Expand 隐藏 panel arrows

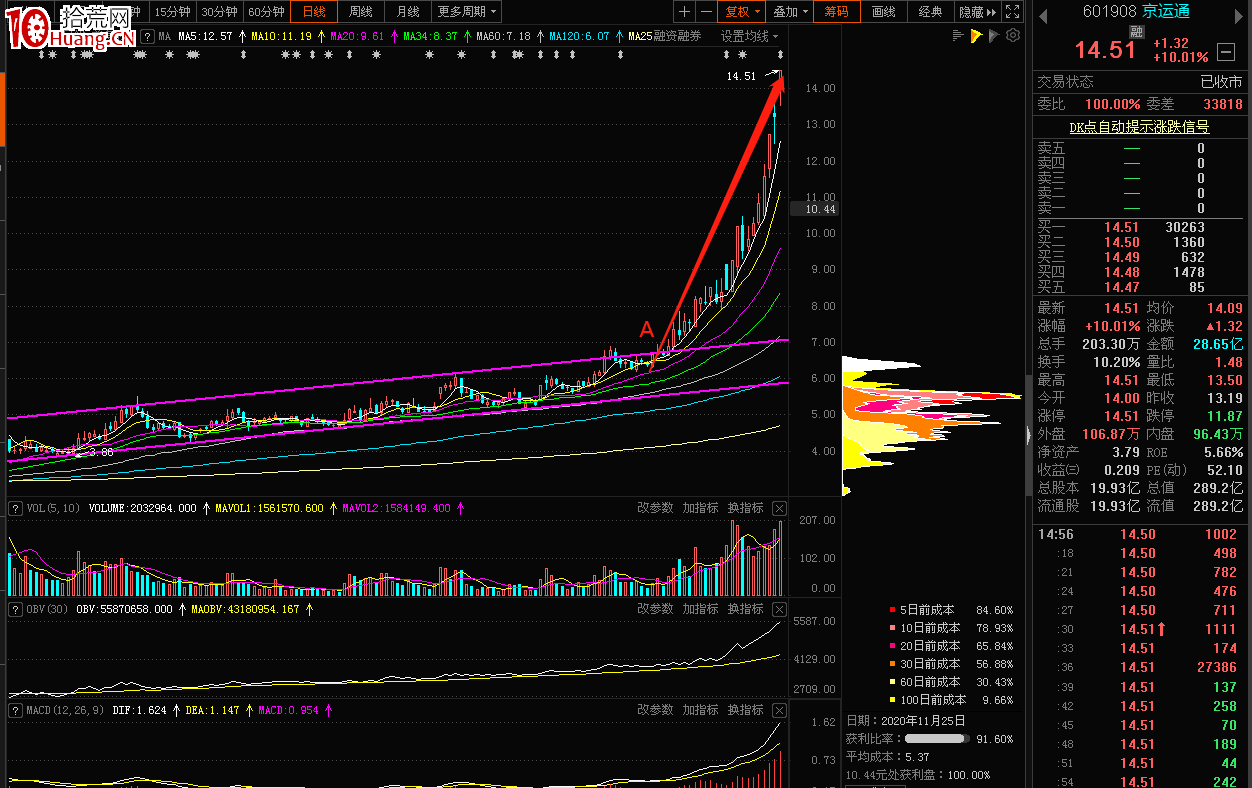(x=978, y=12)
